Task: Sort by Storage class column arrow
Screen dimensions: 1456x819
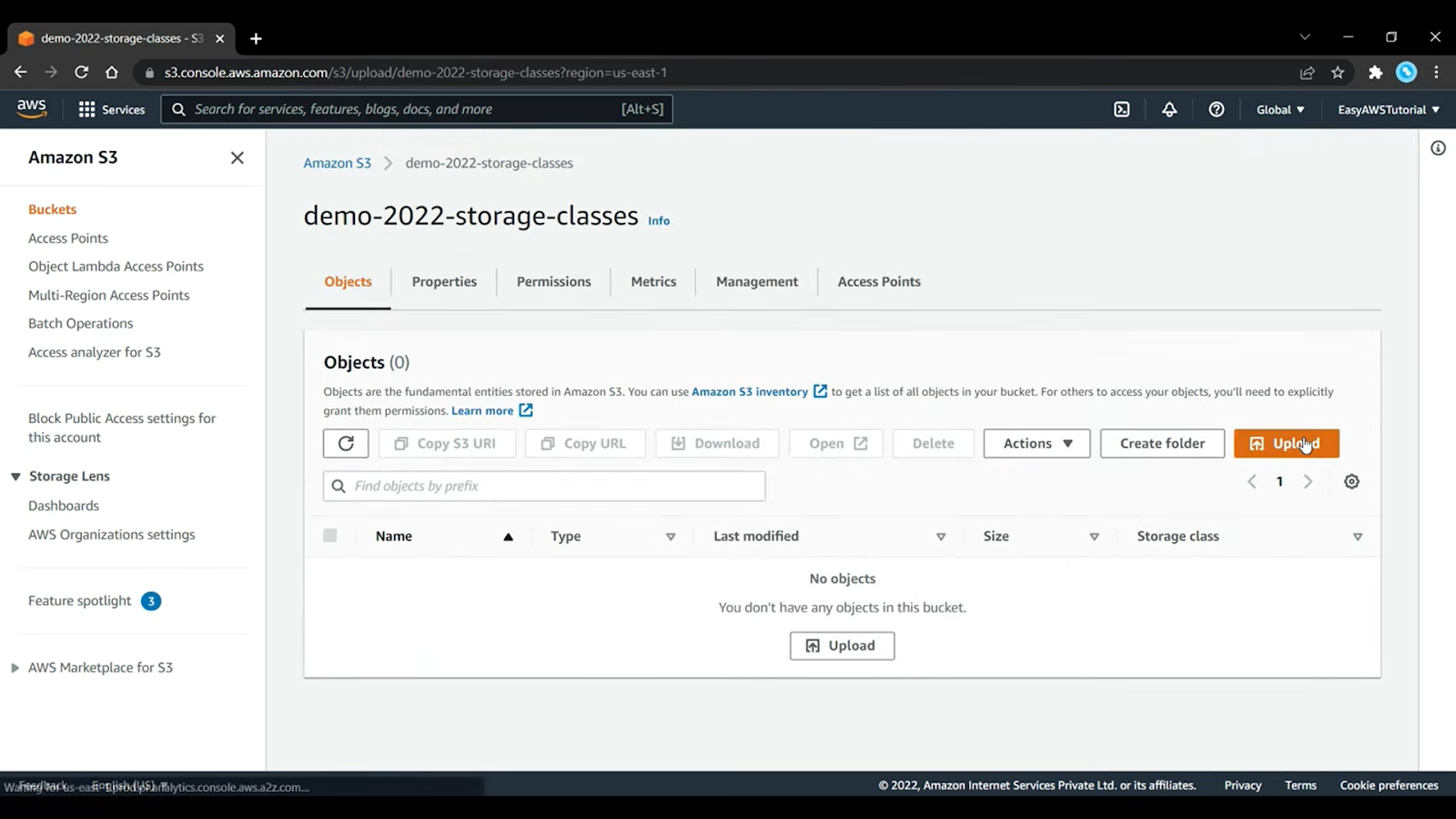Action: tap(1358, 537)
